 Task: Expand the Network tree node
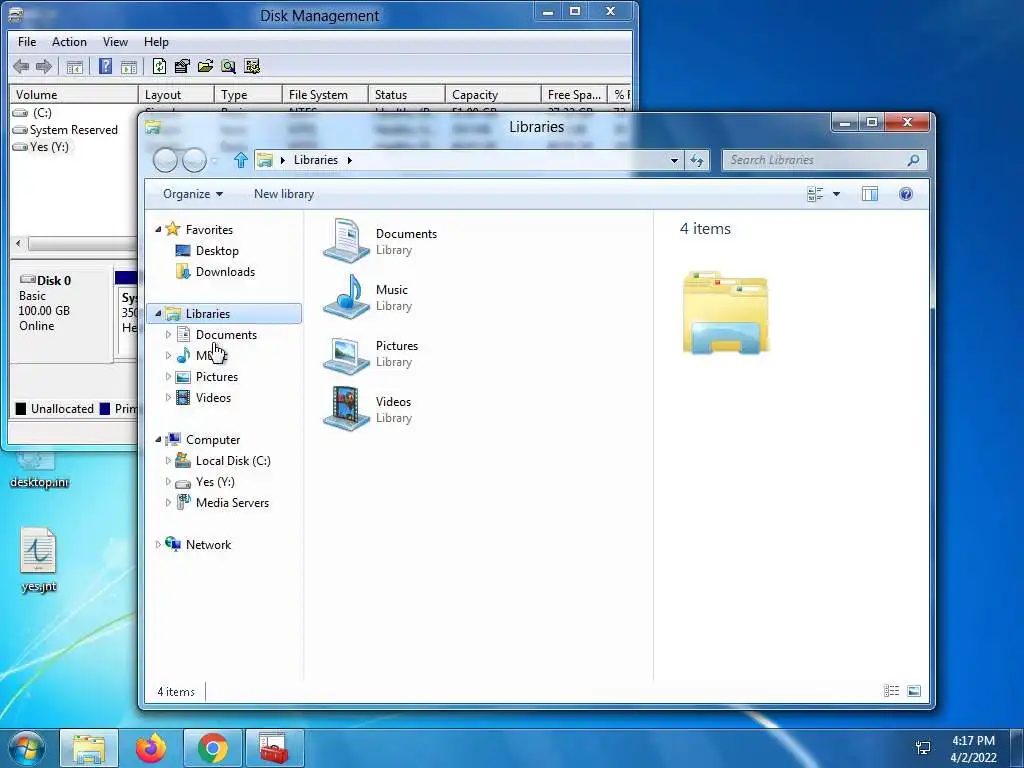pos(158,545)
